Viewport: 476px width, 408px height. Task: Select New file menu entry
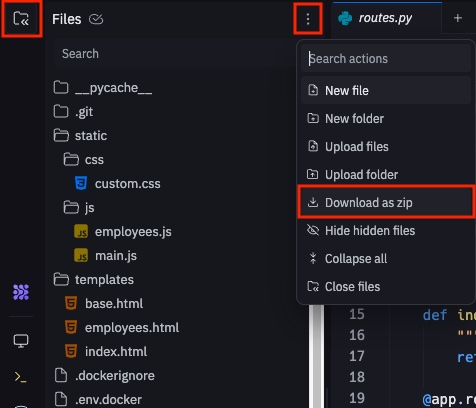click(x=386, y=91)
